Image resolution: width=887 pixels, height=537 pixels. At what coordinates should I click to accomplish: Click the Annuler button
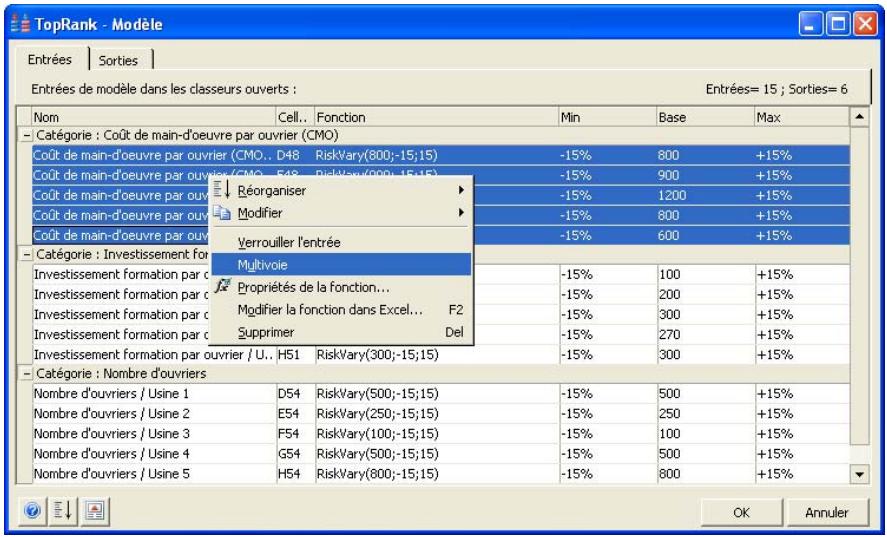[x=826, y=512]
